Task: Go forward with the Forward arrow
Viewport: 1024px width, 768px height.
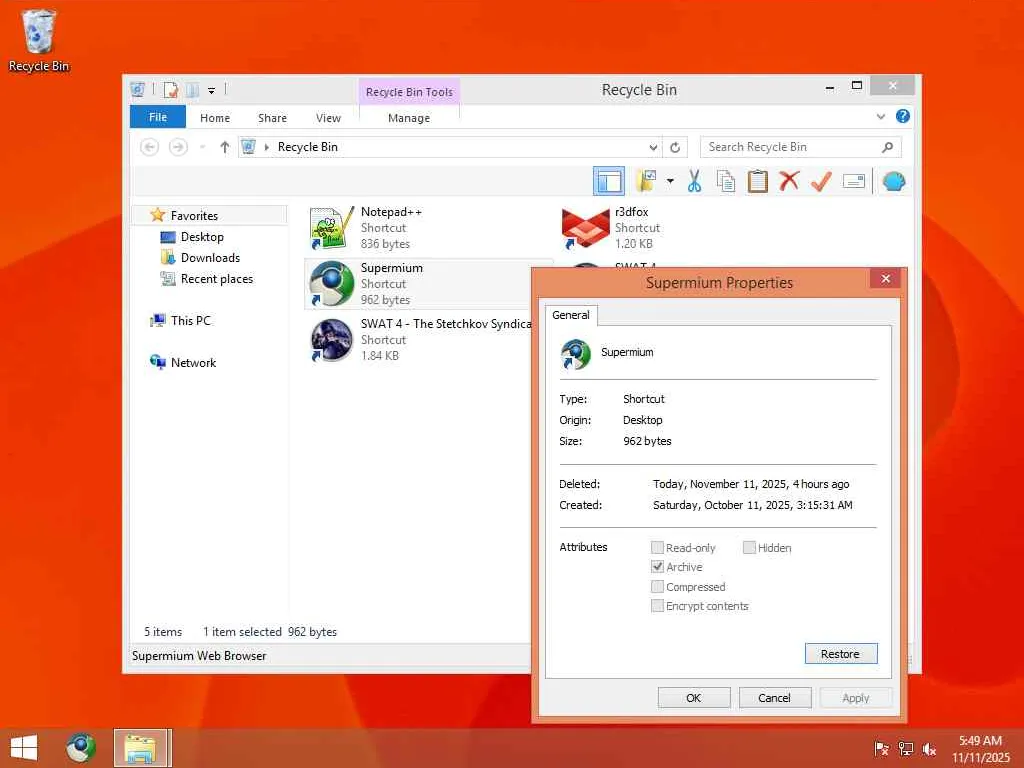Action: 178,148
